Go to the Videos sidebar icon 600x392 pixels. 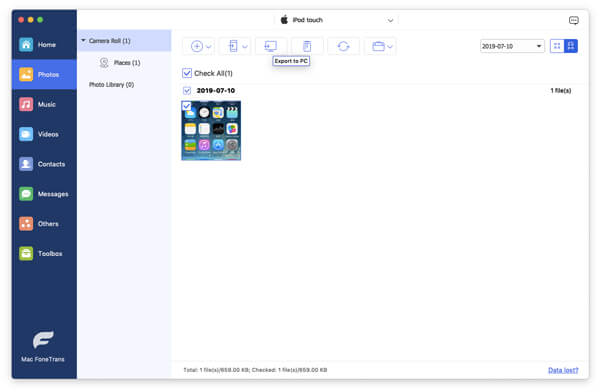tap(26, 134)
